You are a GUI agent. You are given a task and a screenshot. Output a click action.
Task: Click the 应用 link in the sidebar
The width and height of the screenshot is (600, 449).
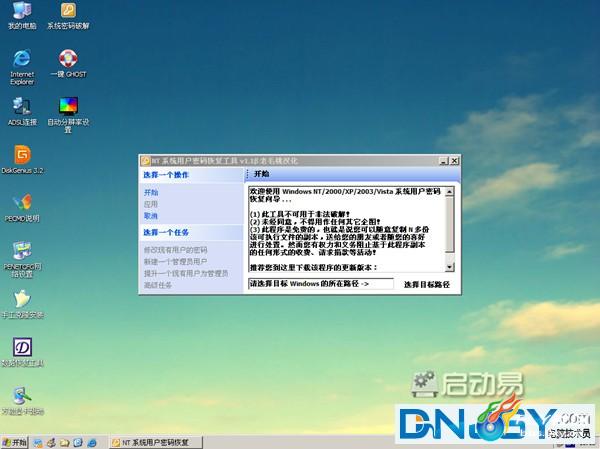[151, 204]
